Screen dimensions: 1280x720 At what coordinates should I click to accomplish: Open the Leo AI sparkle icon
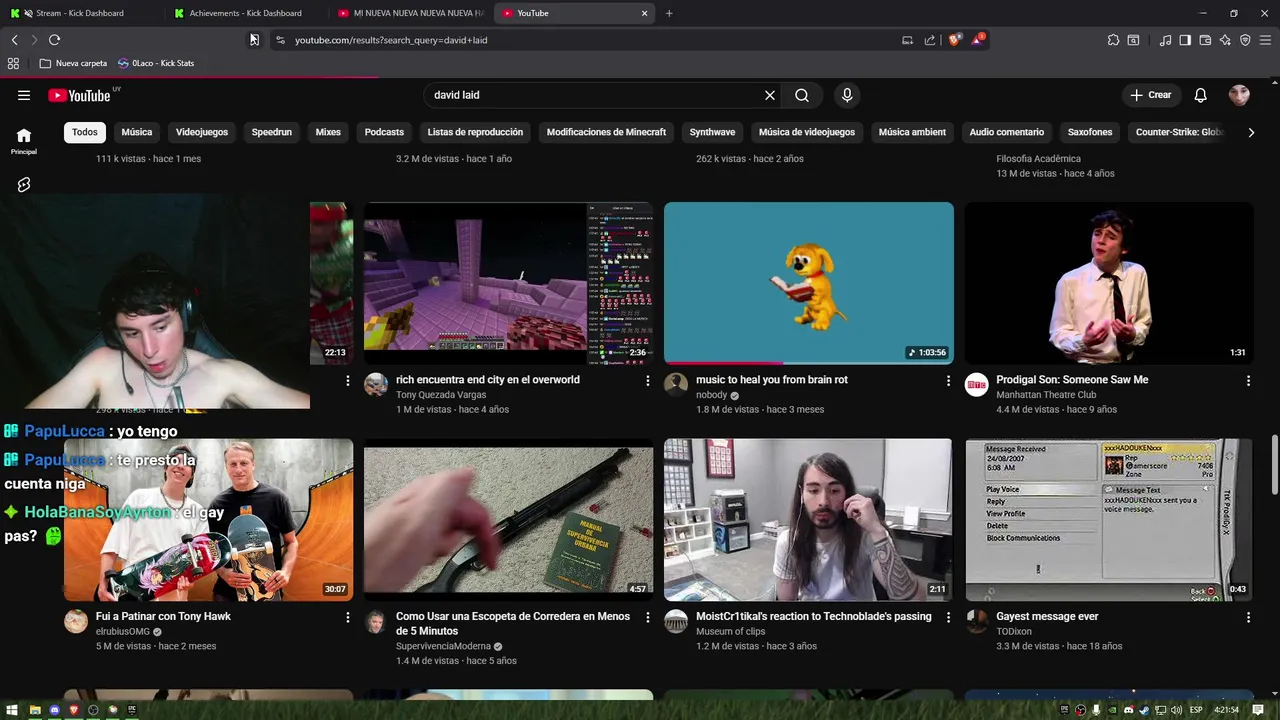click(1225, 40)
